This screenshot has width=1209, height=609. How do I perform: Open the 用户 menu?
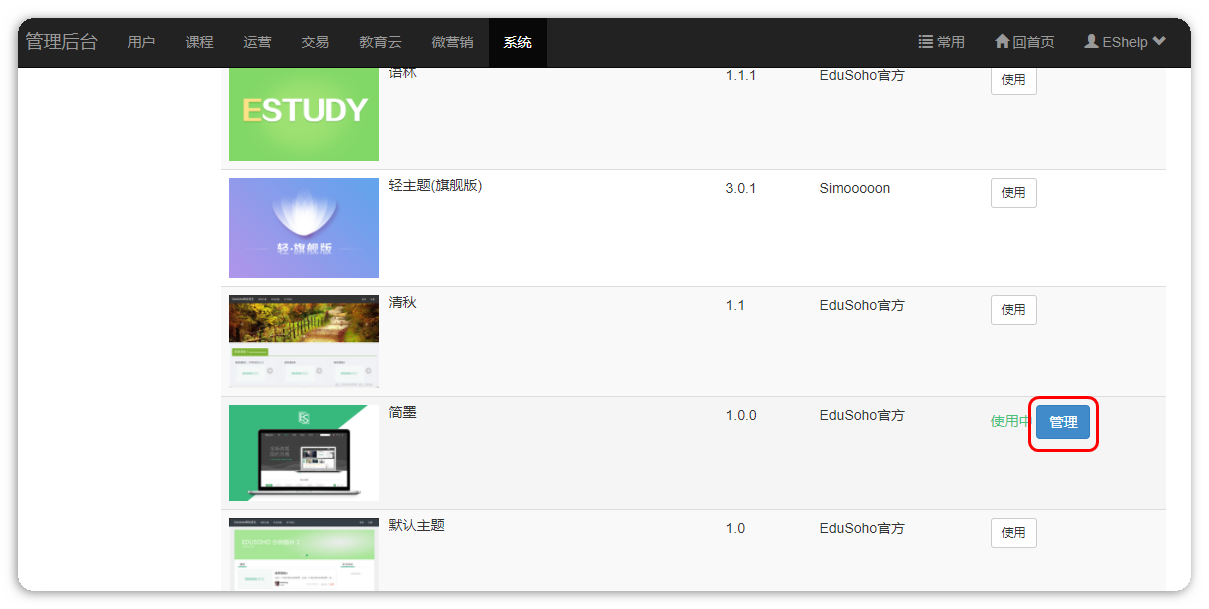point(141,42)
